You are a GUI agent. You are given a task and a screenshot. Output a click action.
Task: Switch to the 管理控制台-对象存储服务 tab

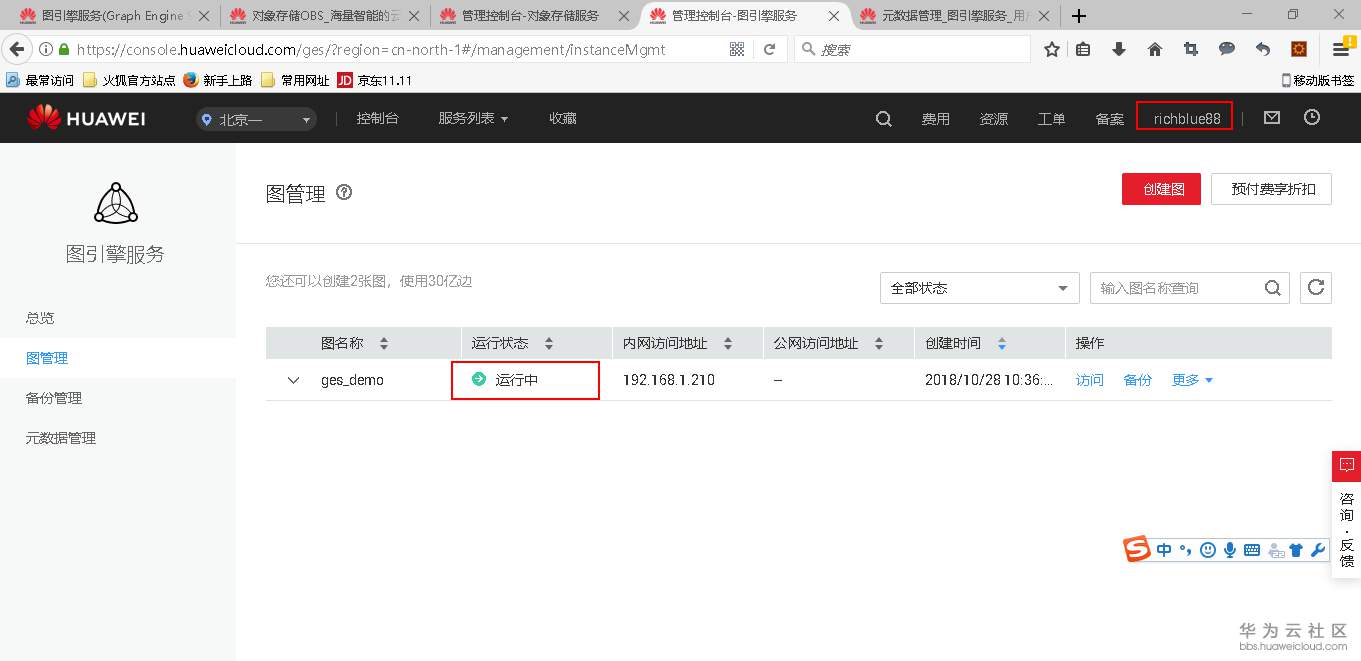(x=534, y=16)
